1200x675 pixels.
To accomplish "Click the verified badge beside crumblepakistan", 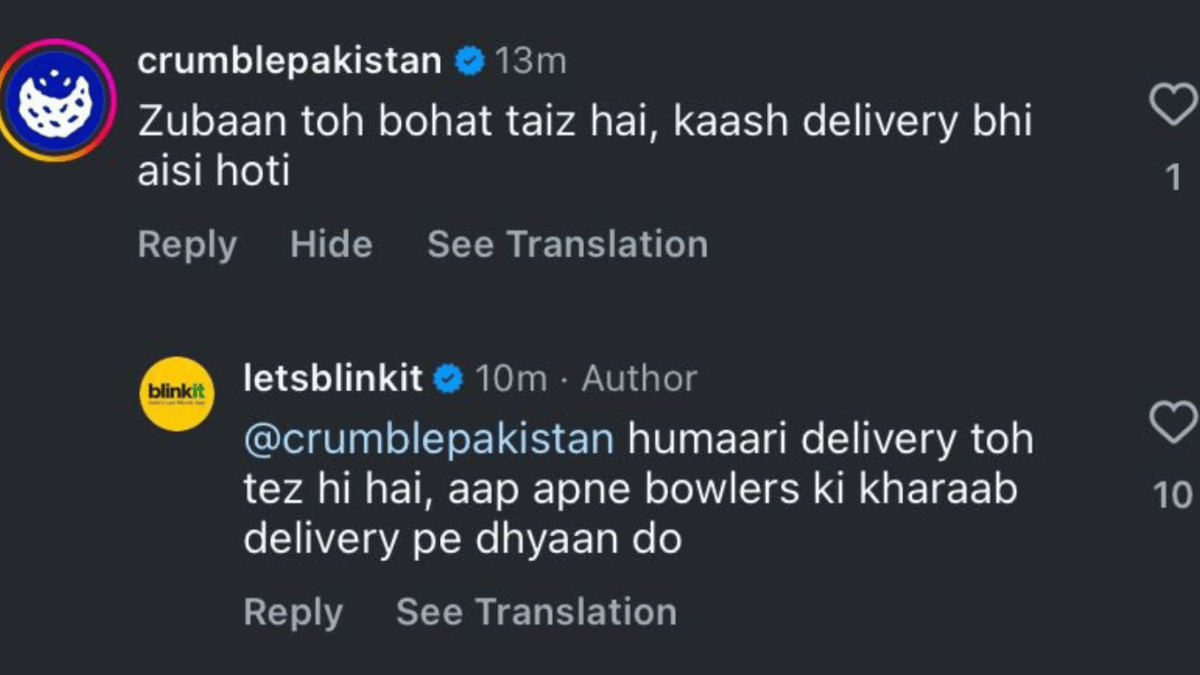I will 468,62.
